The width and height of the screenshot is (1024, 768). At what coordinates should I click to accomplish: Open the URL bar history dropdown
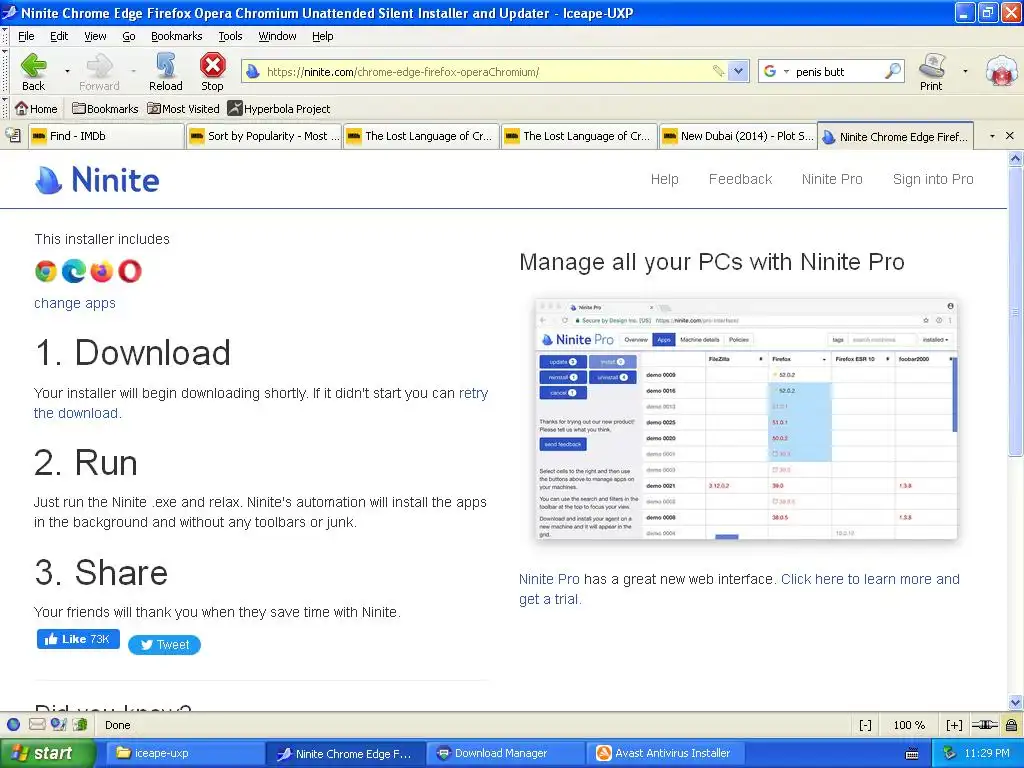click(738, 71)
